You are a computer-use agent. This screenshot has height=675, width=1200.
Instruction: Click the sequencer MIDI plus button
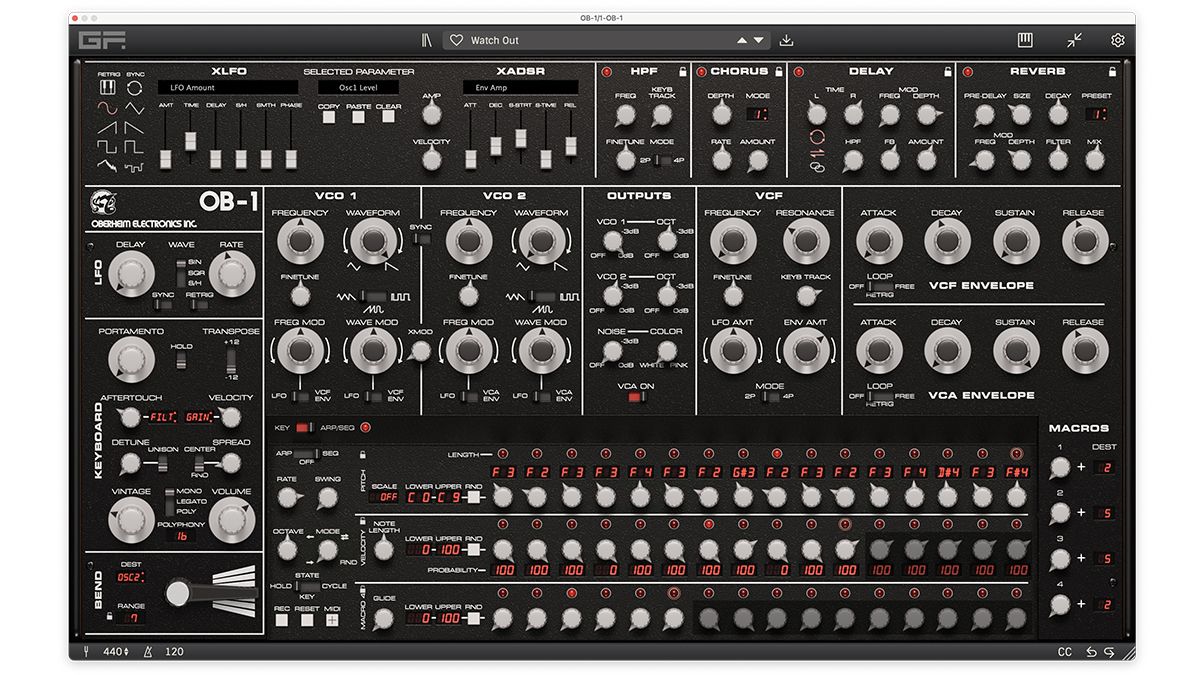[332, 620]
